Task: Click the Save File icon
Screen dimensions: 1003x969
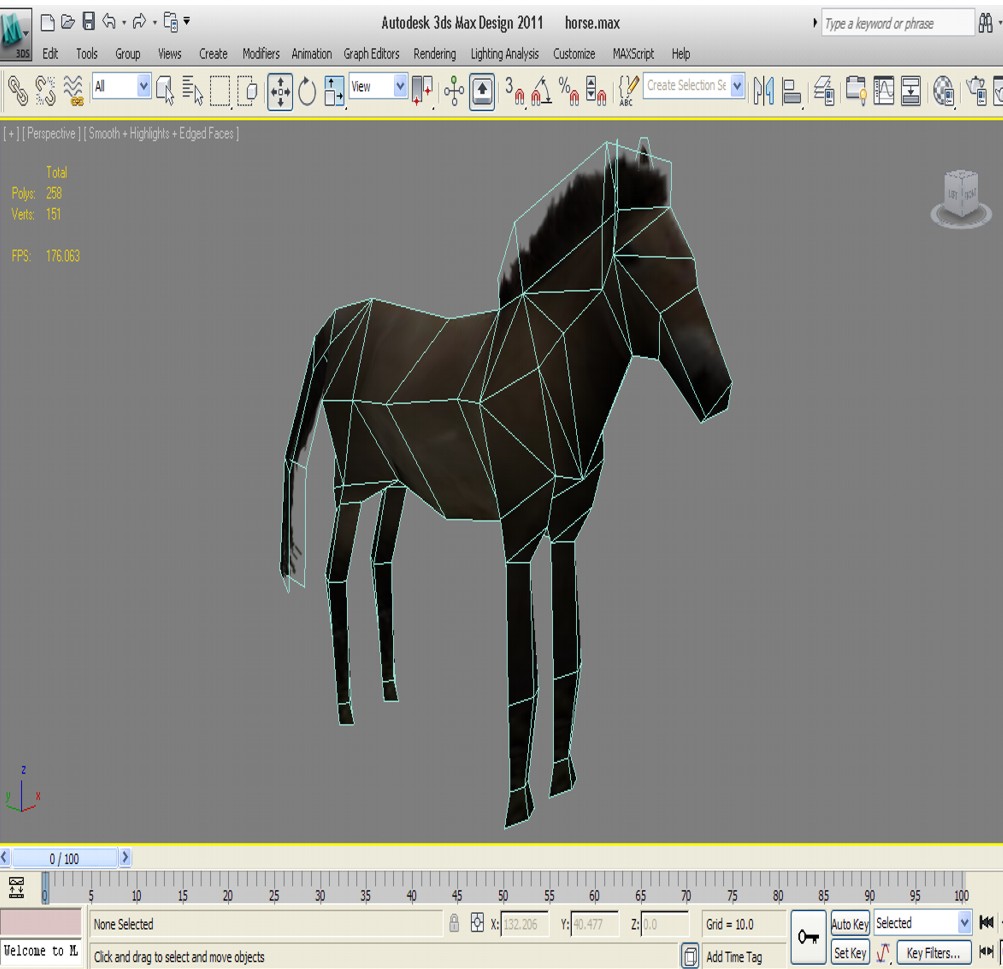Action: 89,22
